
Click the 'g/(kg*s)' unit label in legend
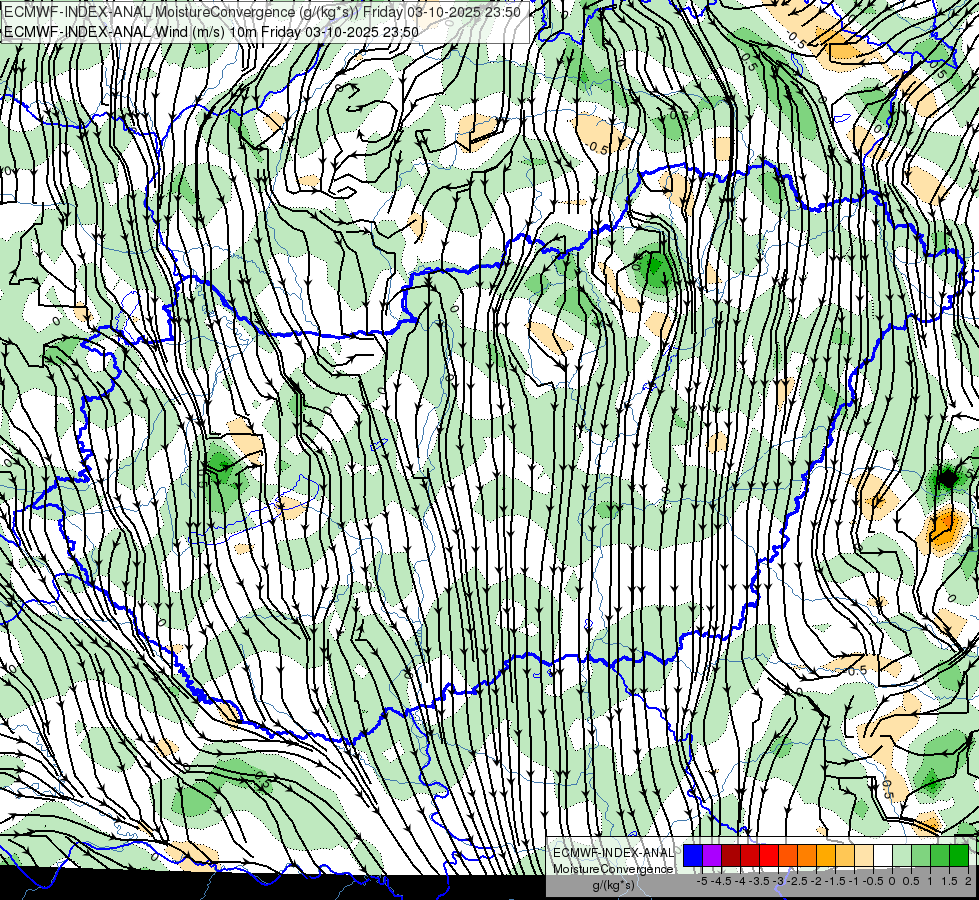pos(614,885)
